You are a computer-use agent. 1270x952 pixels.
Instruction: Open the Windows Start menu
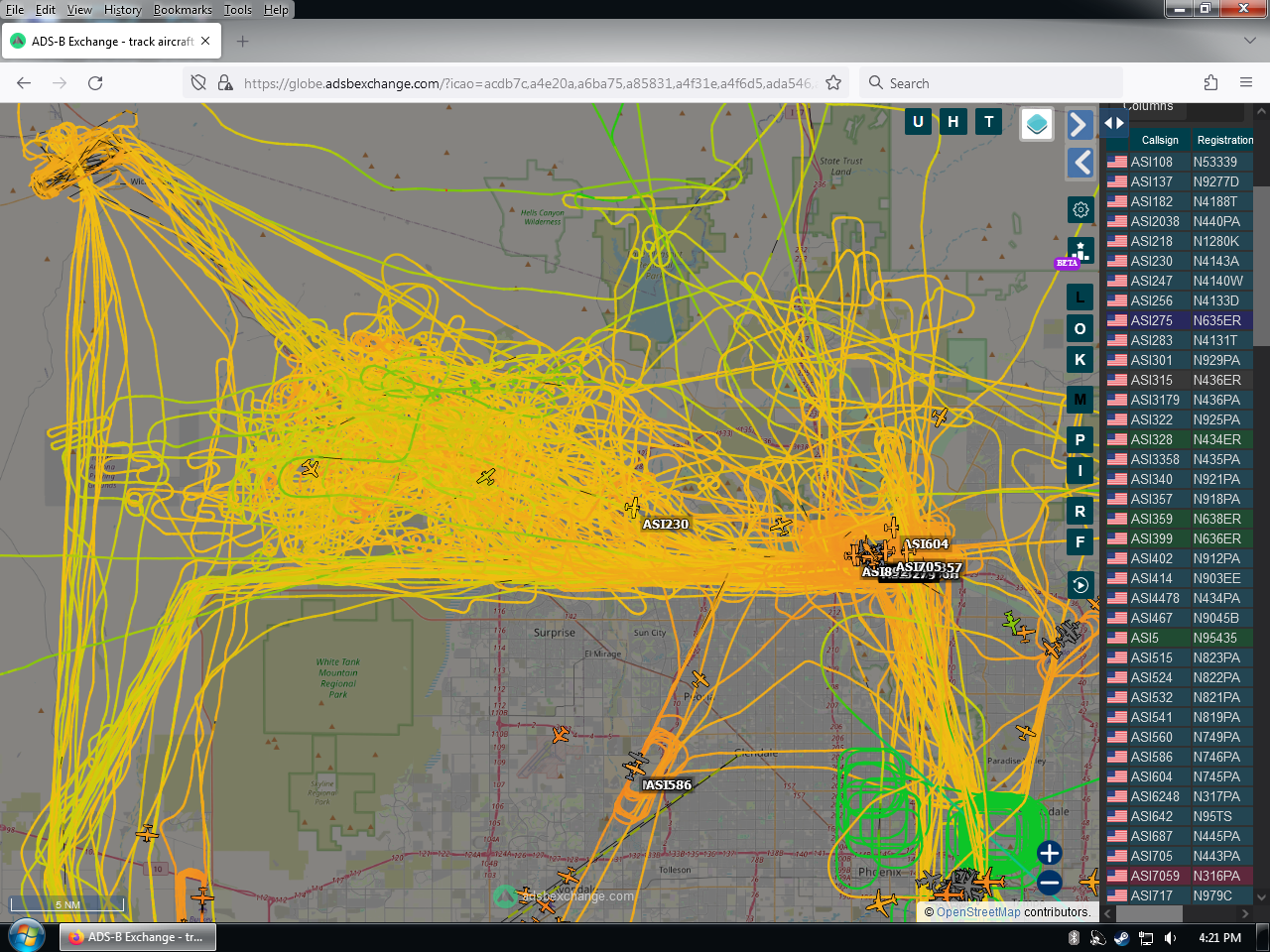click(26, 936)
